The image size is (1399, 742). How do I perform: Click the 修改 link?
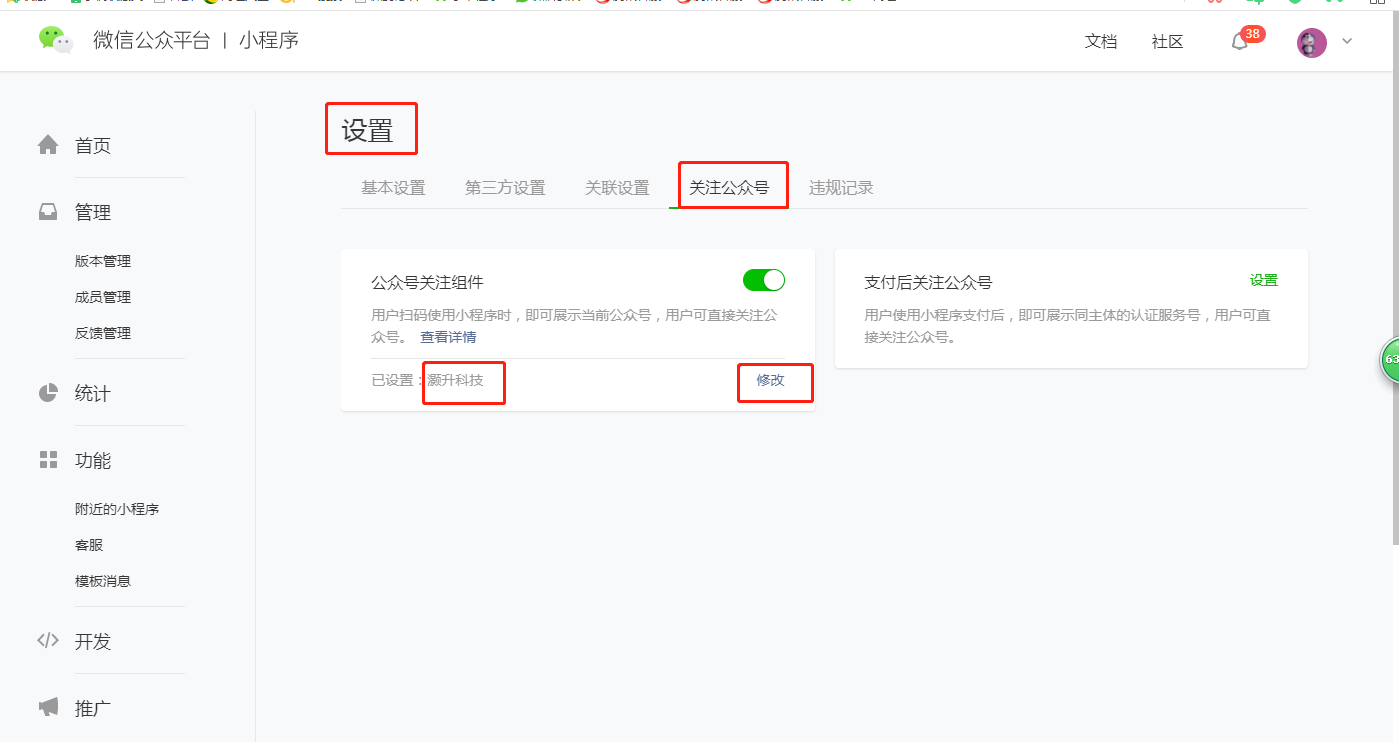click(x=770, y=381)
